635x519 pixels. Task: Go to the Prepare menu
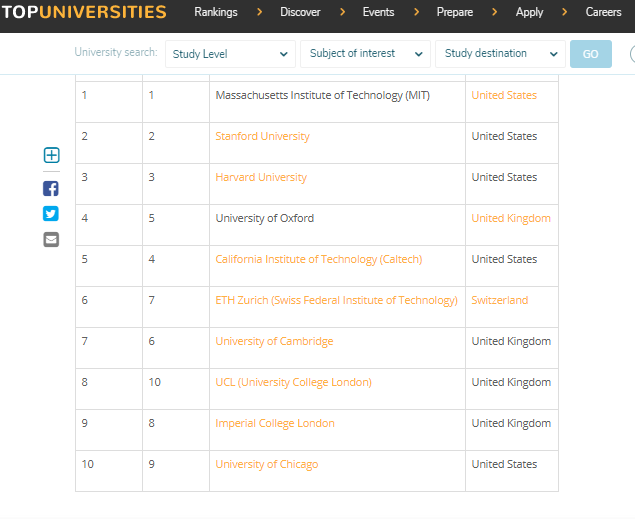455,13
